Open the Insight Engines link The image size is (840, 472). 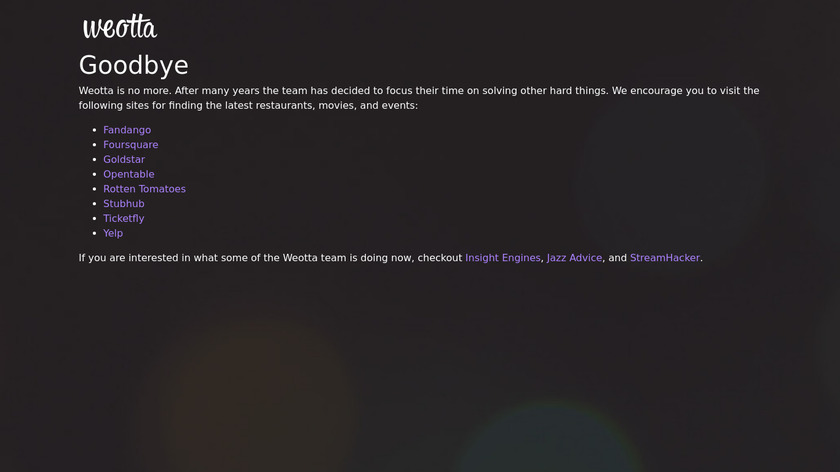pyautogui.click(x=502, y=258)
